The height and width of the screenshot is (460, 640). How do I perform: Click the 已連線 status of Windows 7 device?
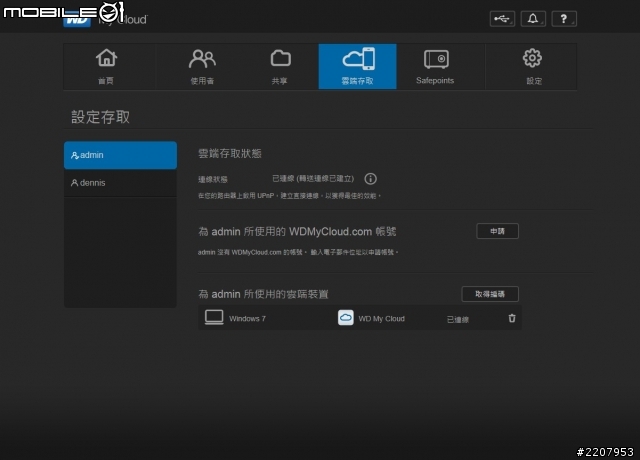tap(458, 320)
